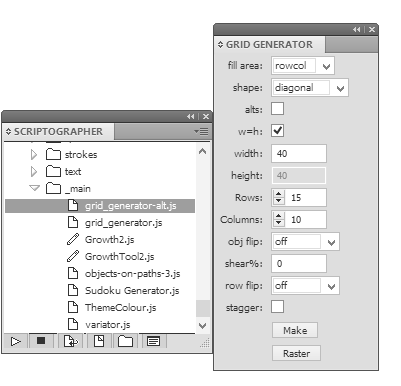401x386 pixels.
Task: Open the obj flip dropdown
Action: (306, 242)
